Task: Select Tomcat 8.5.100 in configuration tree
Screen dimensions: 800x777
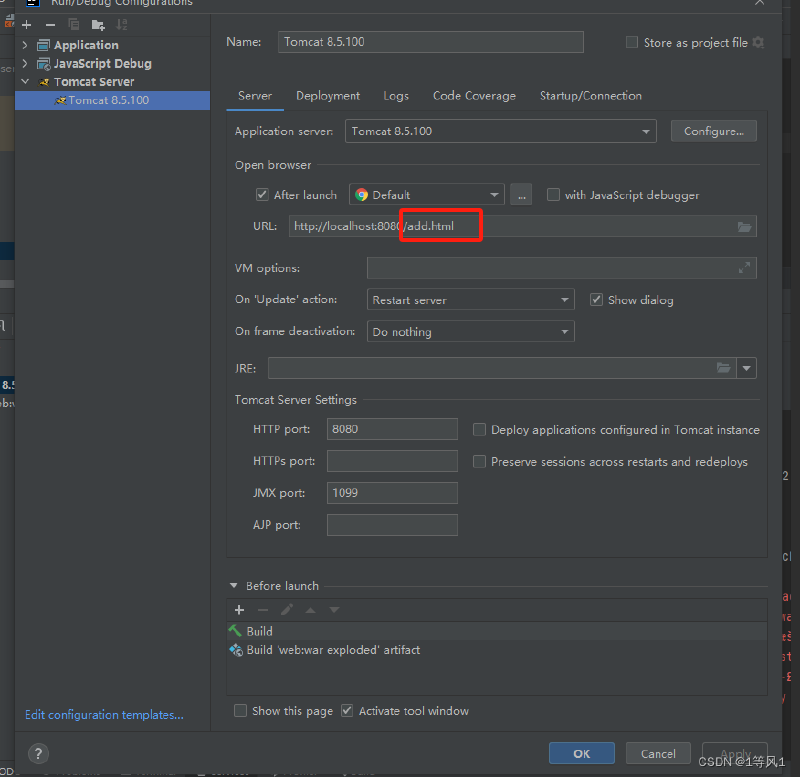Action: [x=113, y=101]
